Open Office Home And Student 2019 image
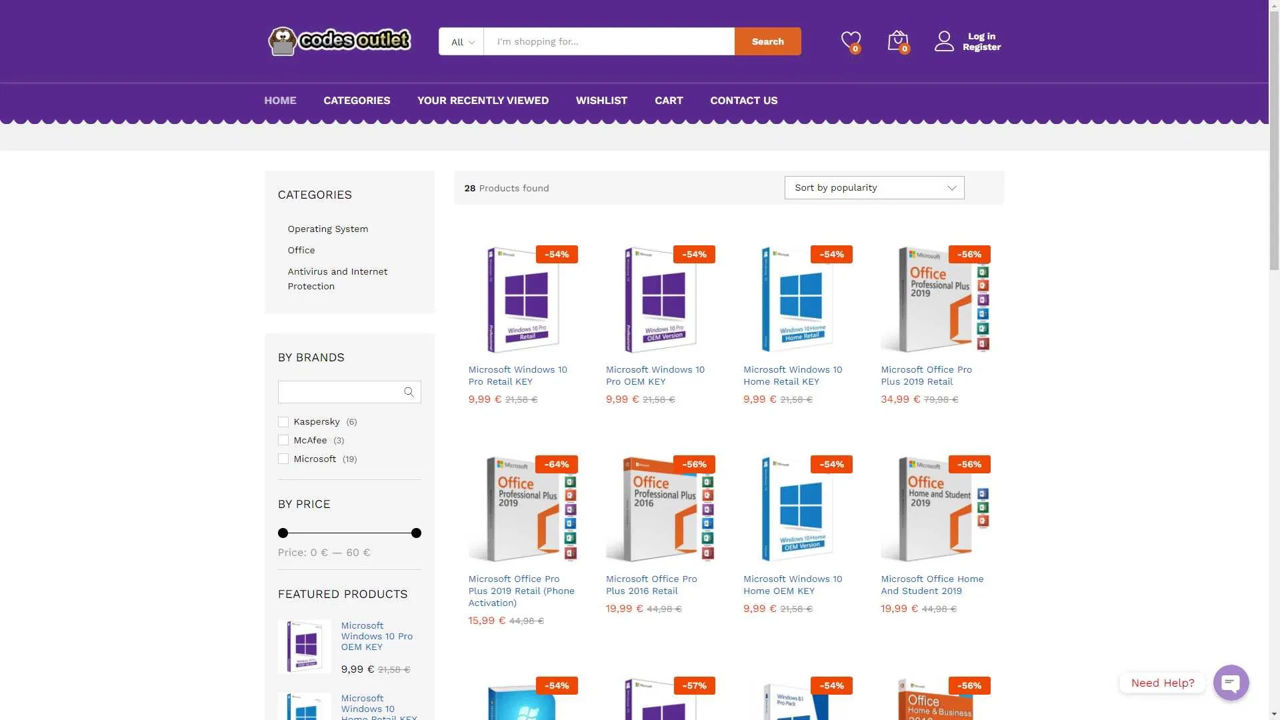The height and width of the screenshot is (720, 1280). [935, 509]
